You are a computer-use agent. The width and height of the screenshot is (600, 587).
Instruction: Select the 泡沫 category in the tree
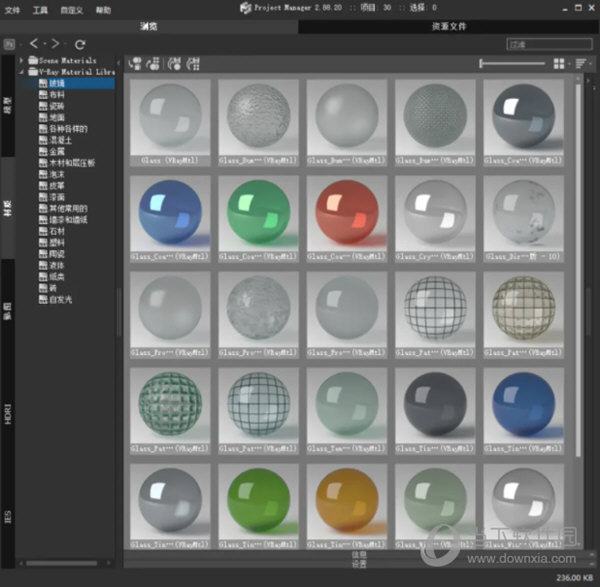tap(57, 174)
